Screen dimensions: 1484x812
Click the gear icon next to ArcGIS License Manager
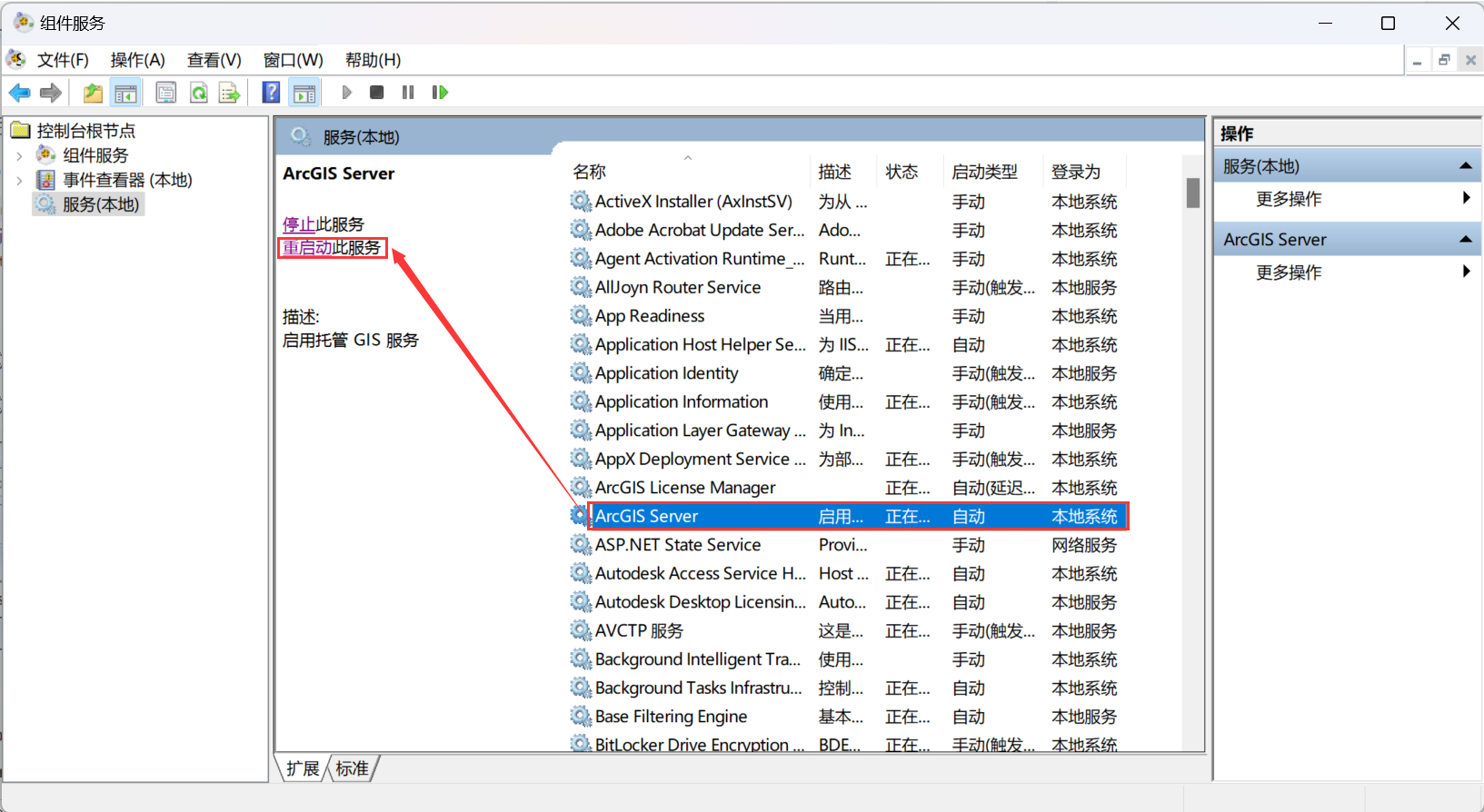pyautogui.click(x=581, y=487)
